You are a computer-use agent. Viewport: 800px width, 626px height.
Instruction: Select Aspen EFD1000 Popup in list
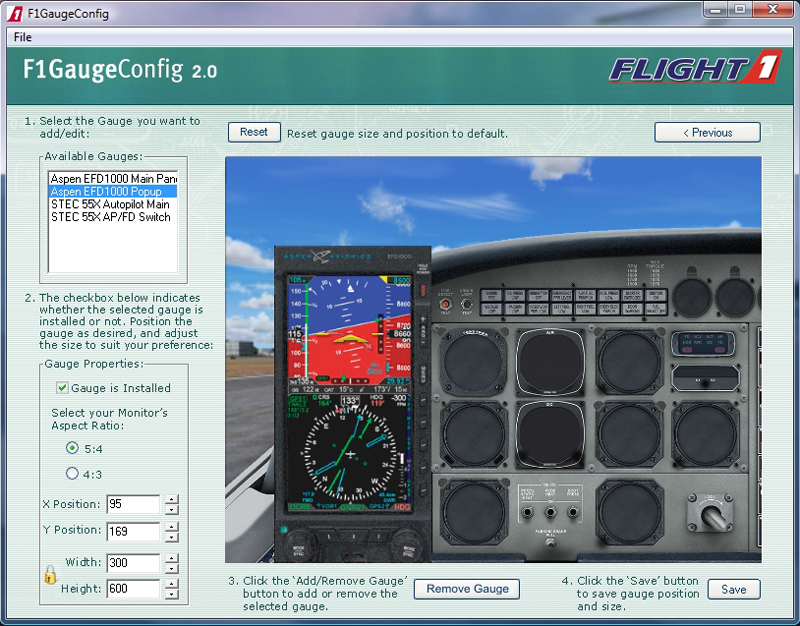coord(113,191)
